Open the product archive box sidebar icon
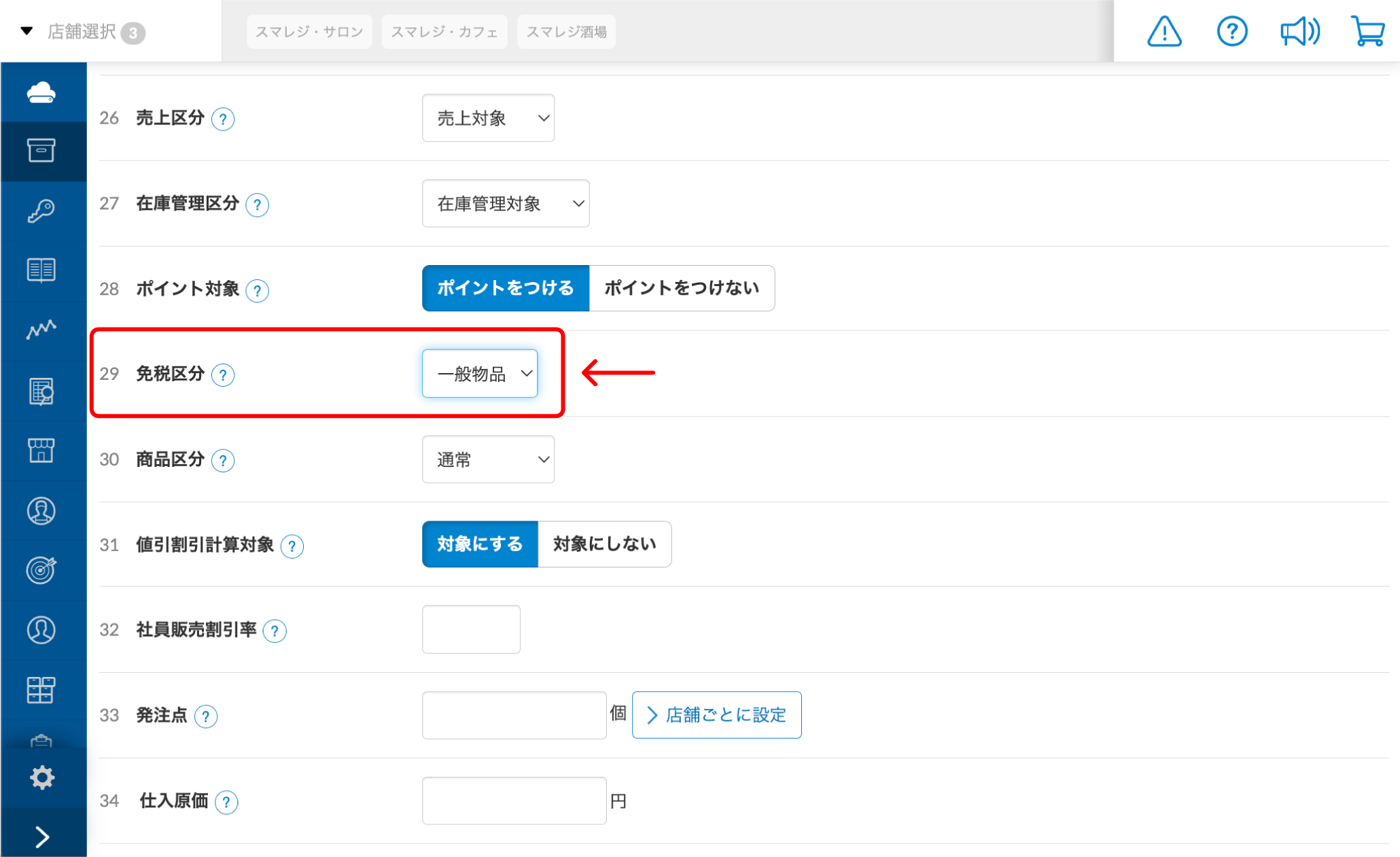The width and height of the screenshot is (1400, 857). (x=41, y=150)
